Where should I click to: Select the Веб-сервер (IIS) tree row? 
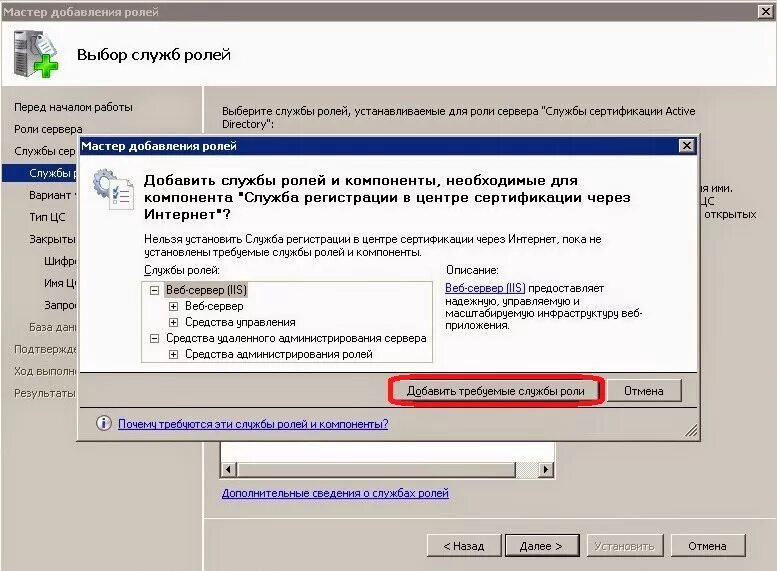pyautogui.click(x=206, y=290)
